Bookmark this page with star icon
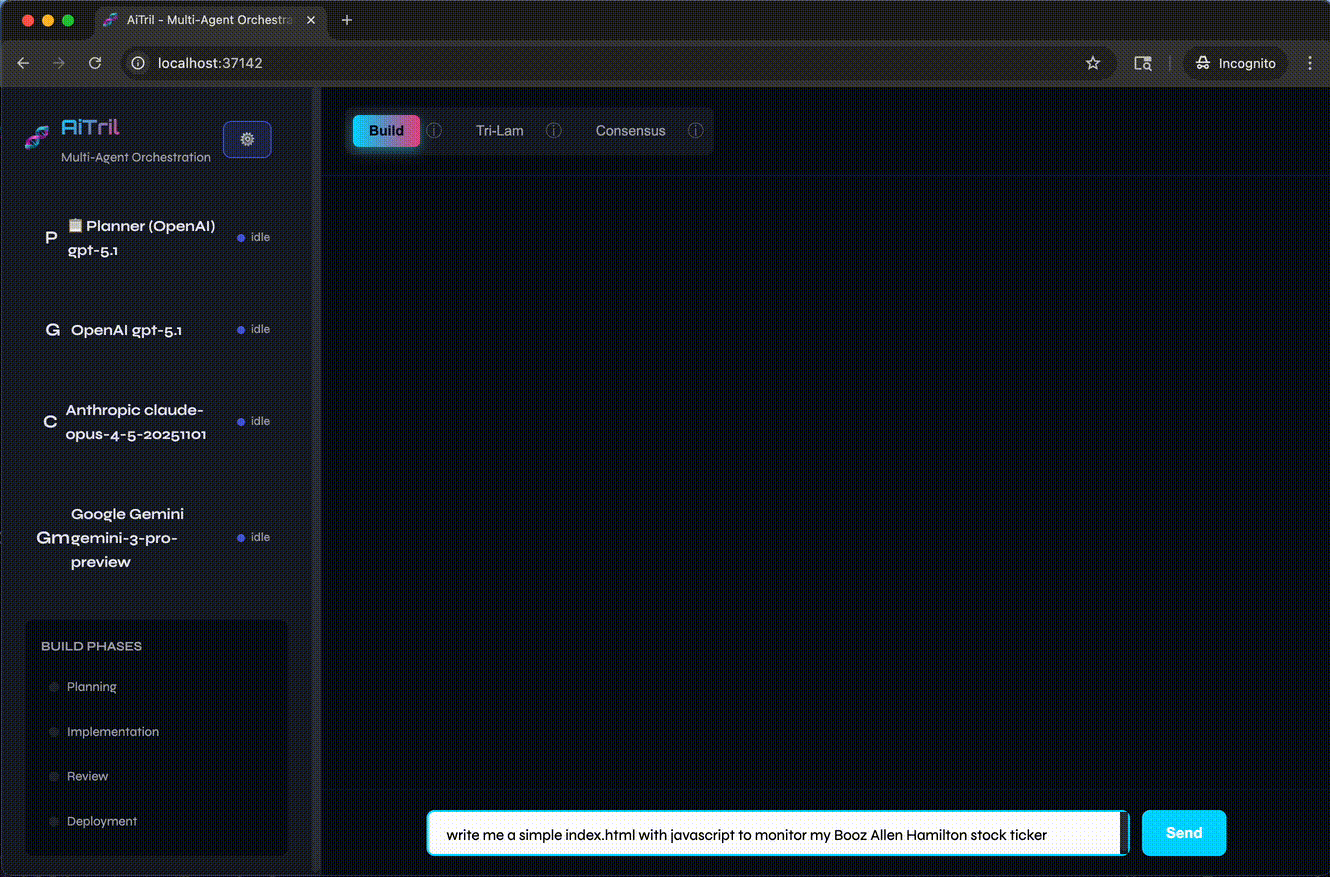 (x=1093, y=63)
